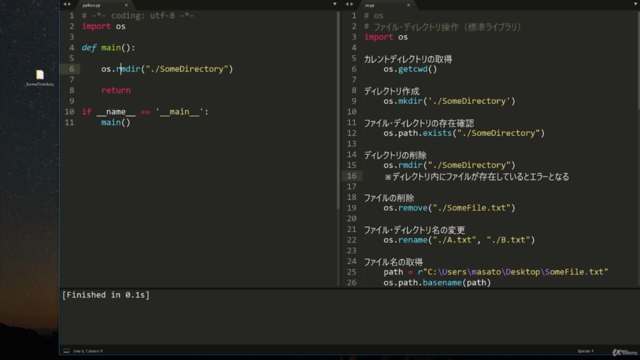
Task: Click the os.remove("./SomeFile.txt") line
Action: [x=449, y=208]
